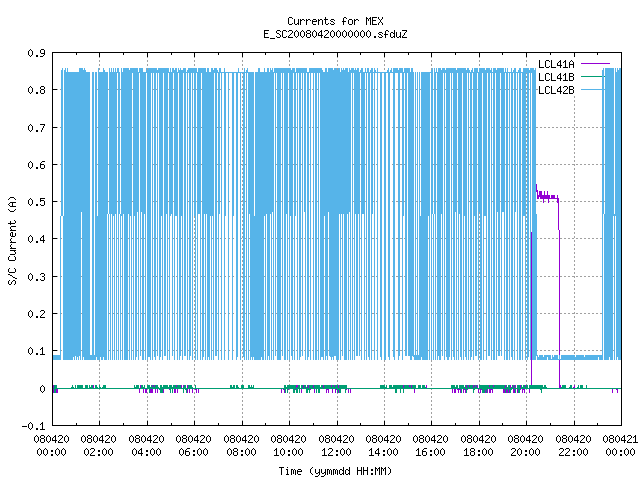This screenshot has width=640, height=480.
Task: Click the 080420 20:00 time tick label
Action: pos(526,446)
